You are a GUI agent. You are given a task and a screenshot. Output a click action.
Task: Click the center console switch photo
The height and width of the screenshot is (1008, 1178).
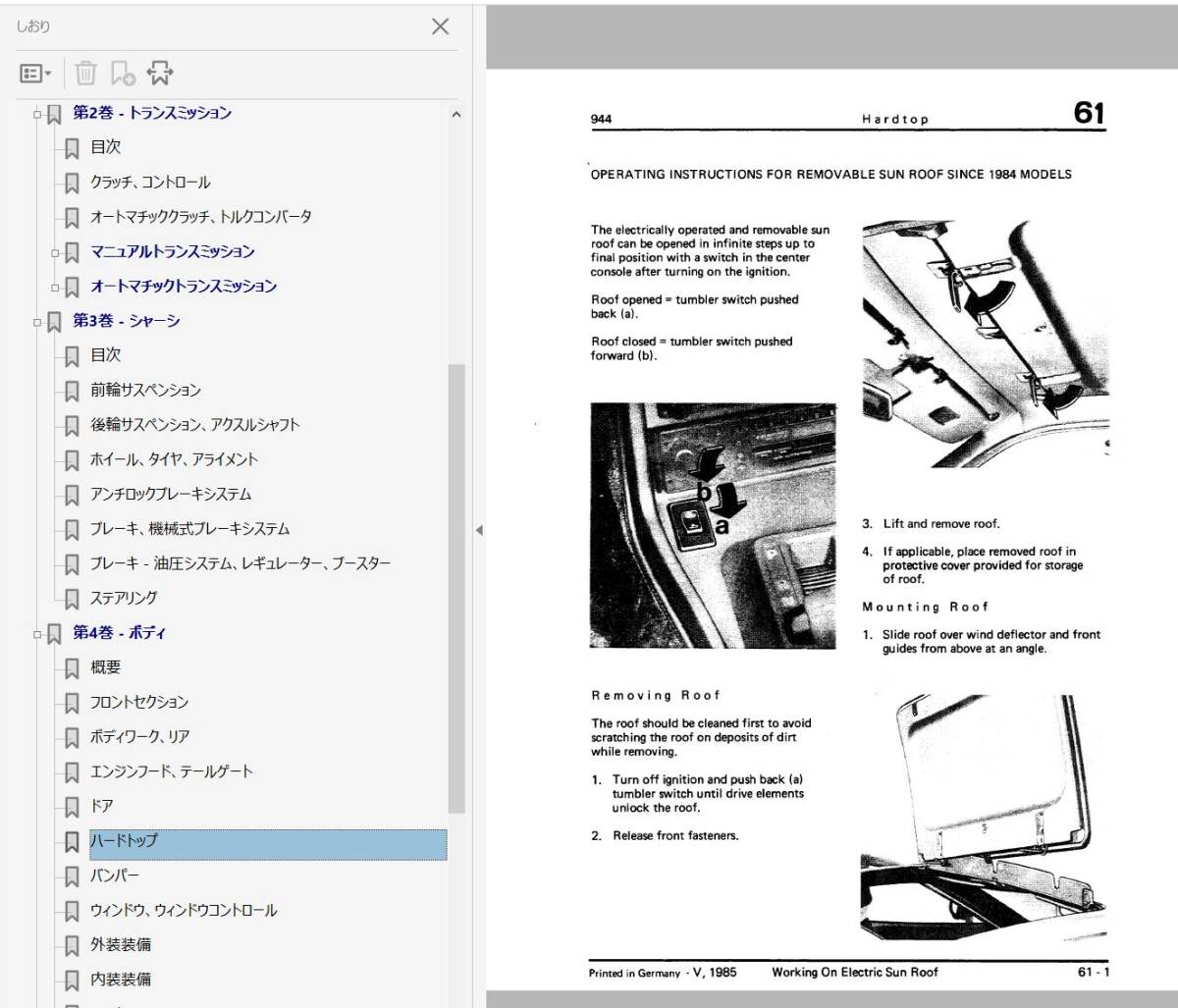(714, 526)
